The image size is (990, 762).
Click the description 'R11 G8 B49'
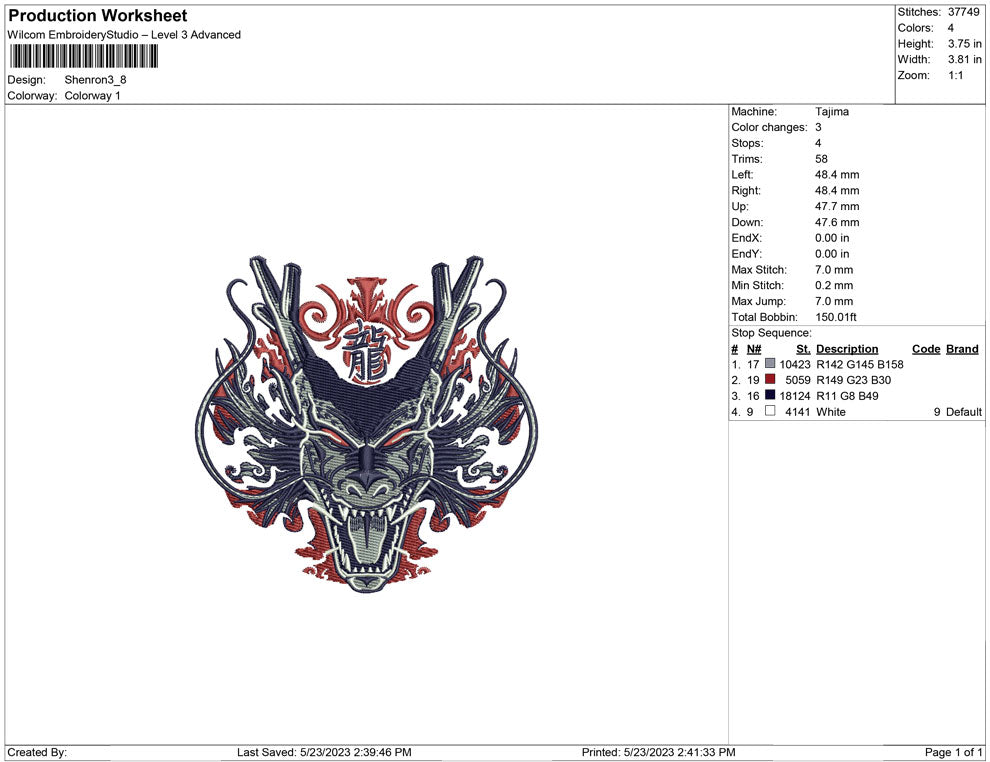[x=847, y=396]
